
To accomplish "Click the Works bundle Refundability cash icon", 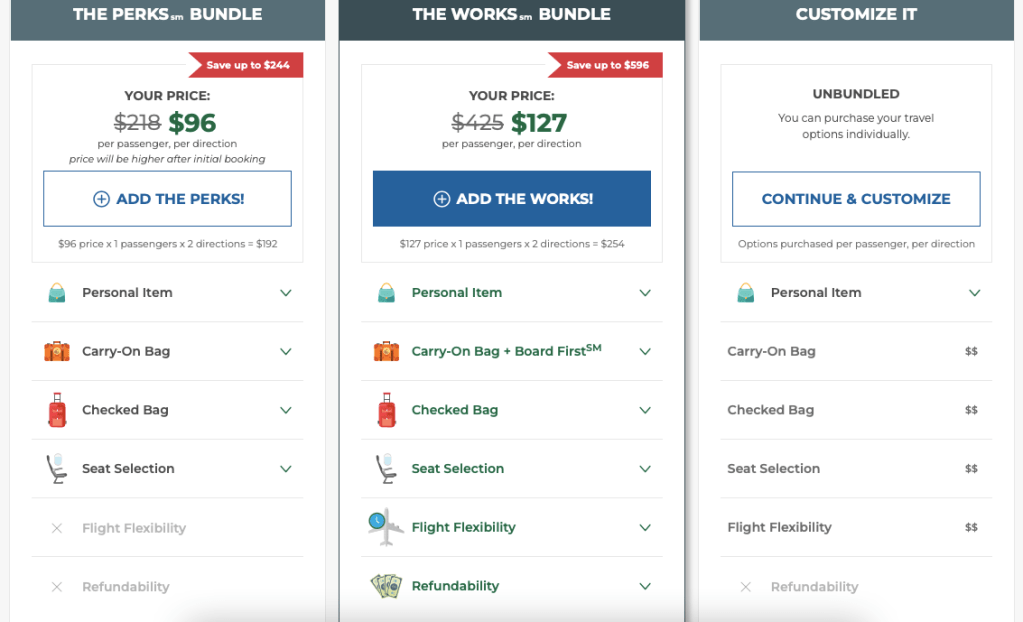I will [385, 586].
